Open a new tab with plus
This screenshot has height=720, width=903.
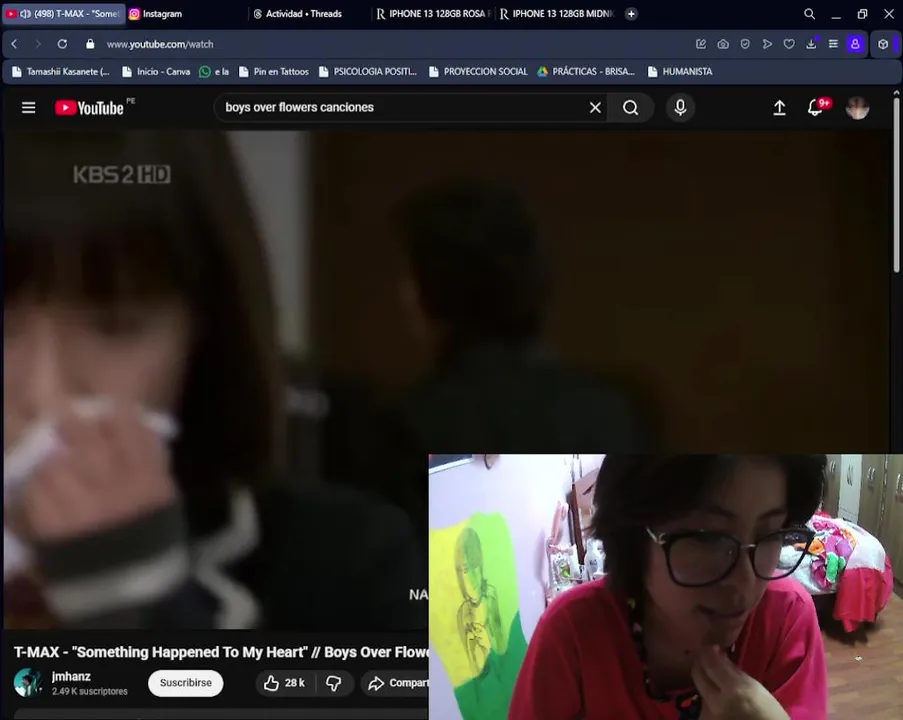coord(631,14)
